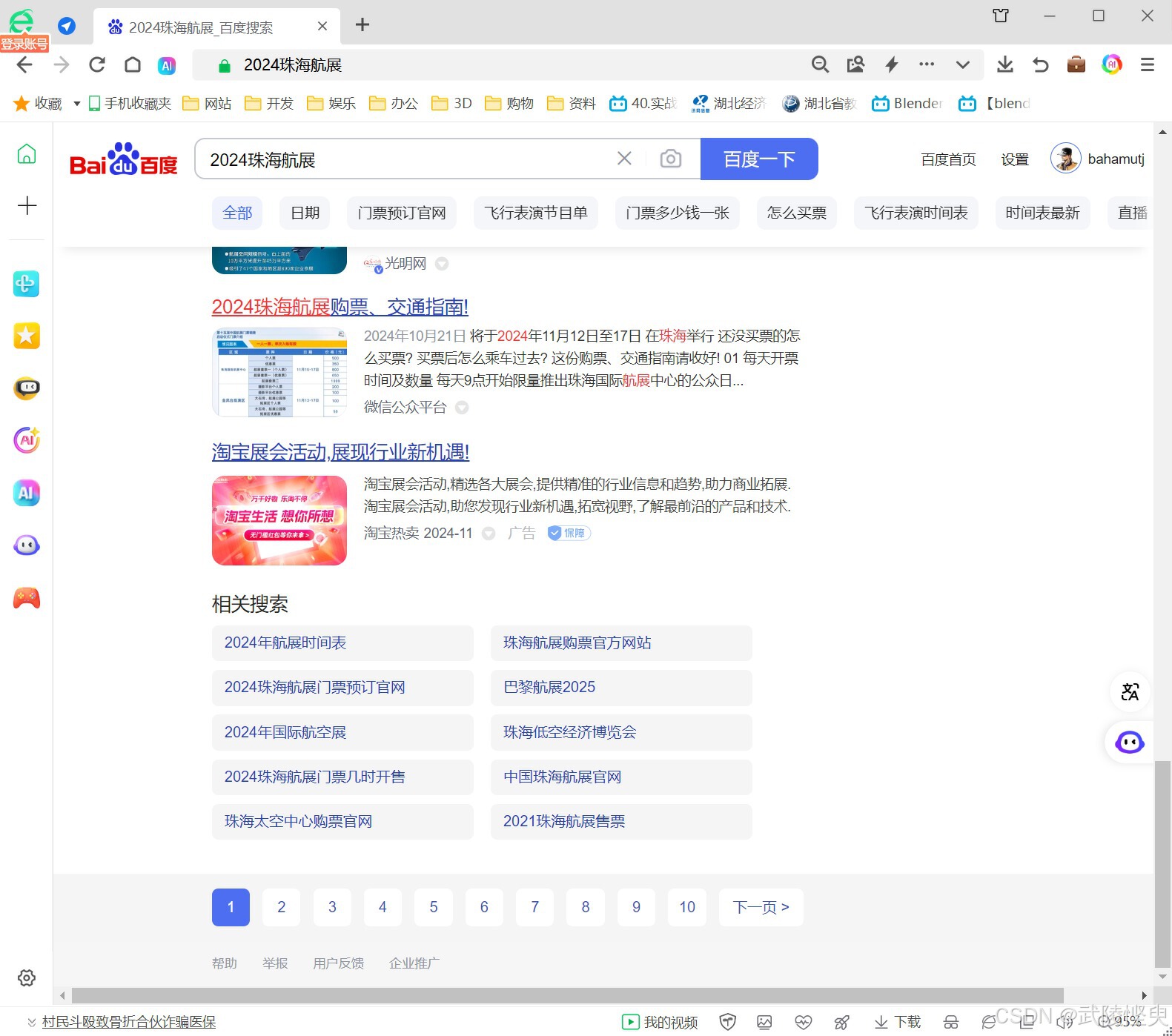1172x1036 pixels.
Task: Expand dropdown next to 微信公众平台 source
Action: click(x=462, y=408)
